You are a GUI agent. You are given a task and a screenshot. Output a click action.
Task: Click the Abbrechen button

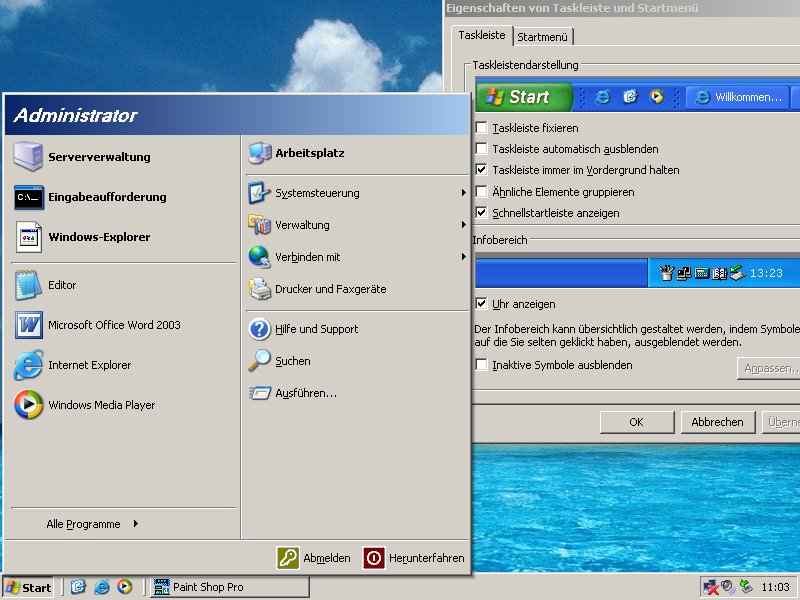pyautogui.click(x=717, y=422)
